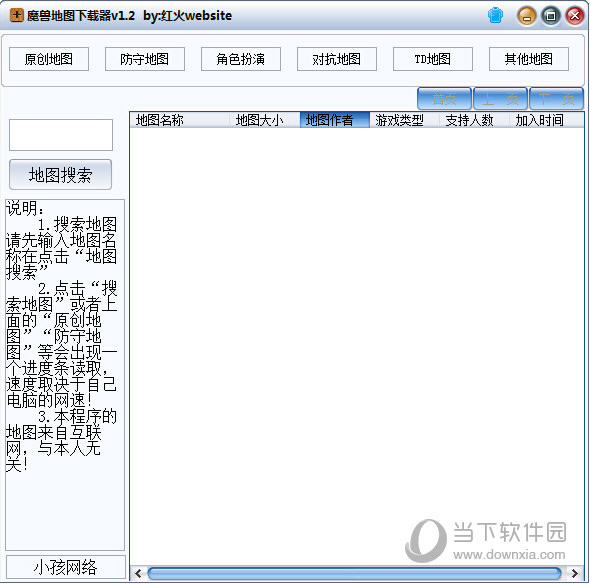Go to 上一页 previous page
This screenshot has width=590, height=584.
pos(500,99)
